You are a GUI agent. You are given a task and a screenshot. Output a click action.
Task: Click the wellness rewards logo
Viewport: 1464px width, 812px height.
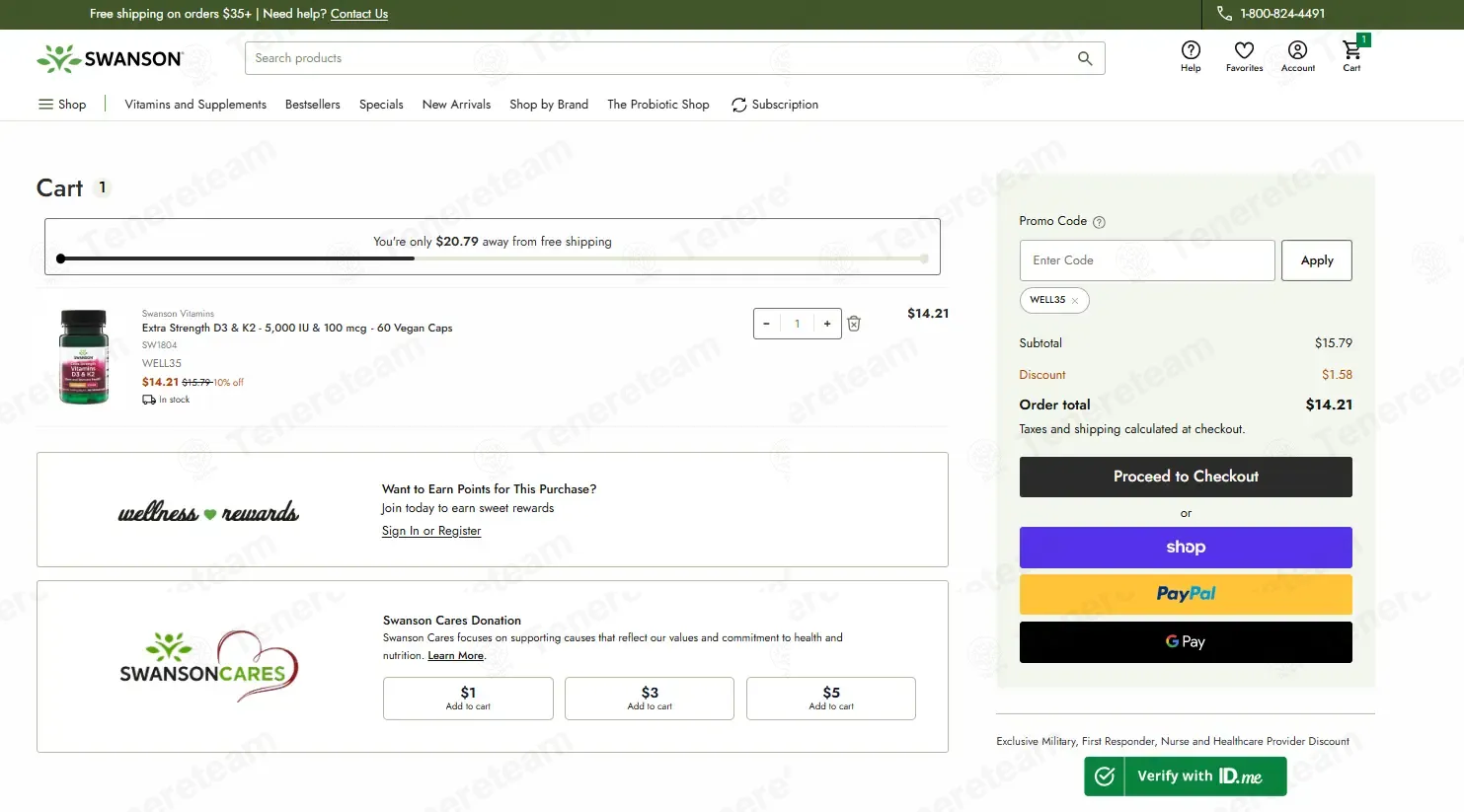208,511
